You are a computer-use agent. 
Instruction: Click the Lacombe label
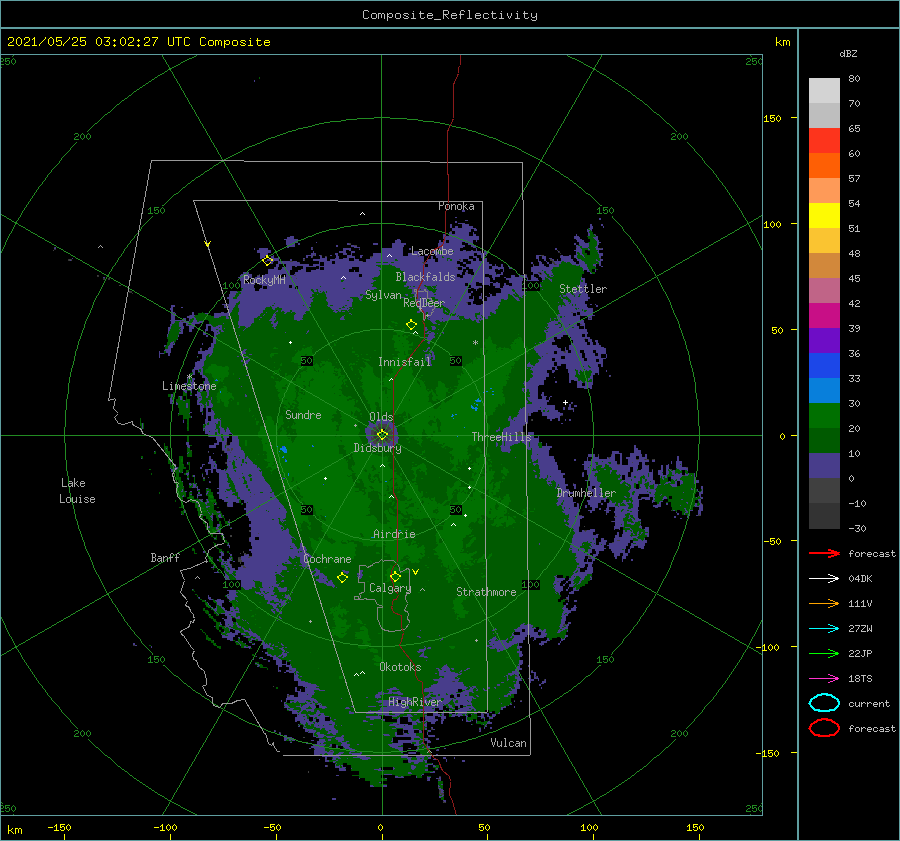pos(432,251)
